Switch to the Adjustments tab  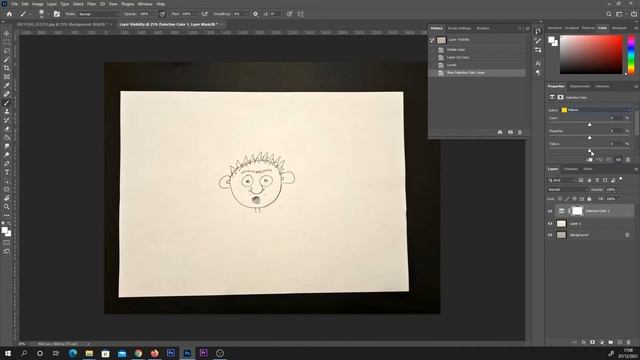coord(580,87)
